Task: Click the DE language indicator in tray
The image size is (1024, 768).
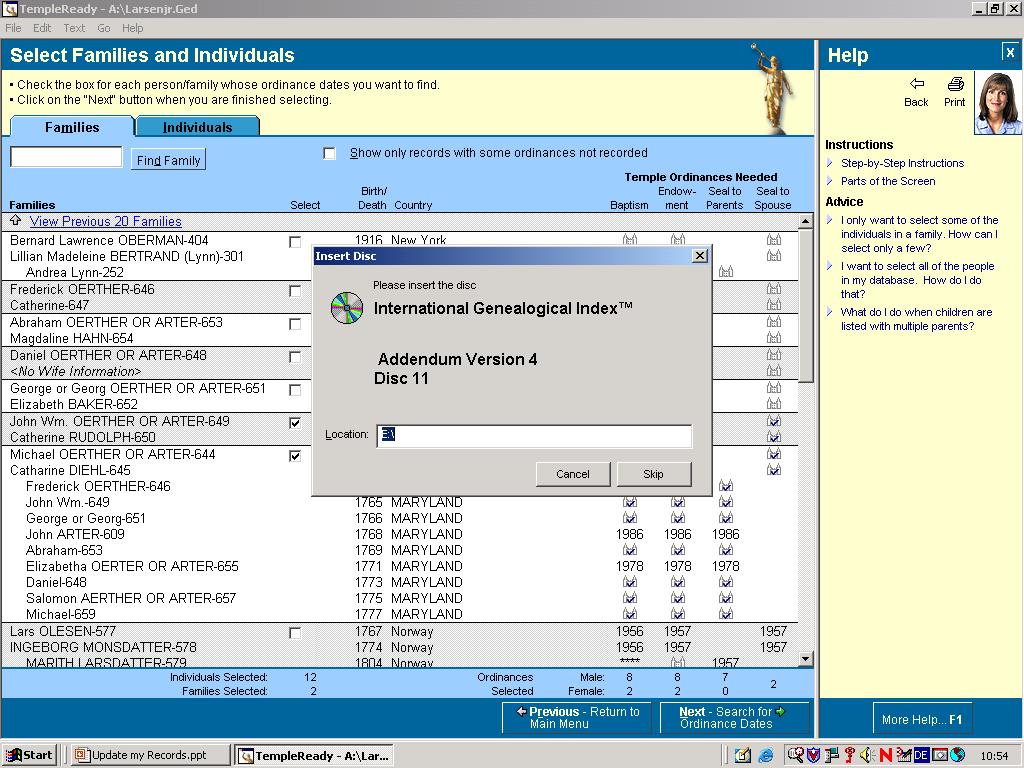Action: 921,755
